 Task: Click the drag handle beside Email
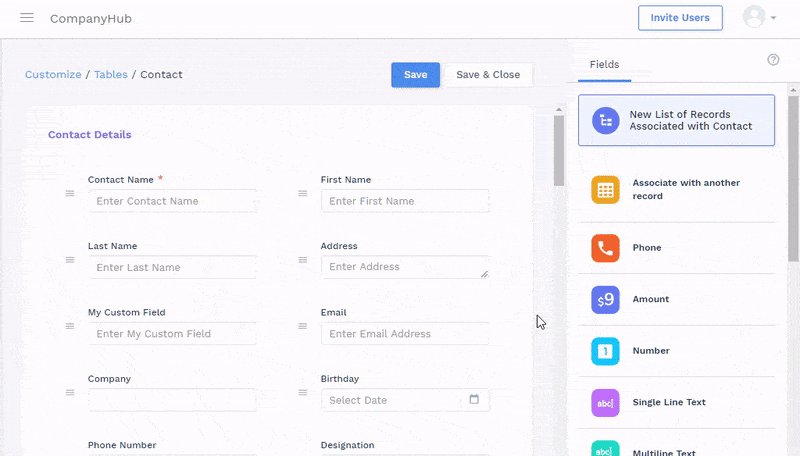click(303, 326)
